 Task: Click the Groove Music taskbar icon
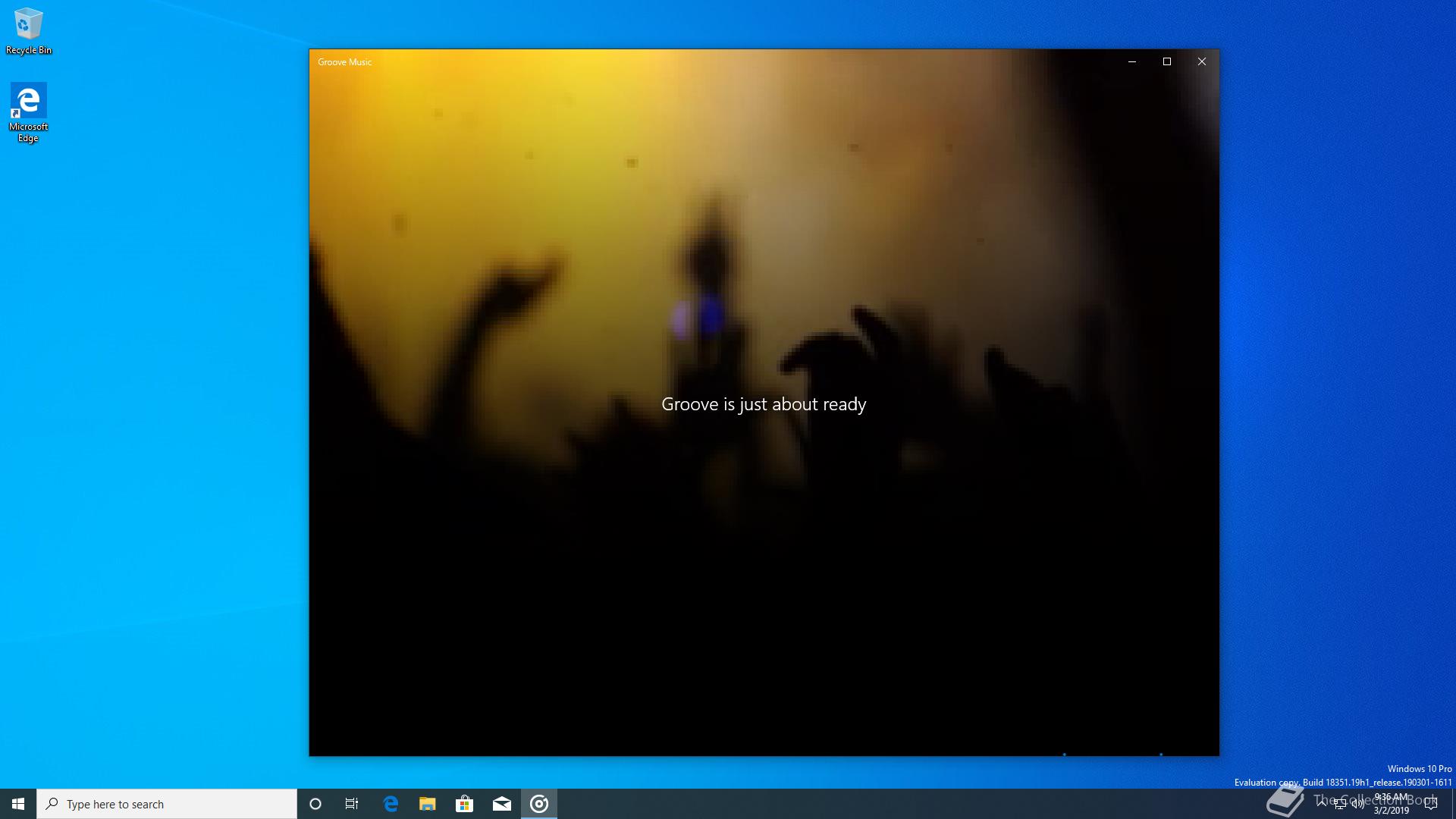pos(539,804)
